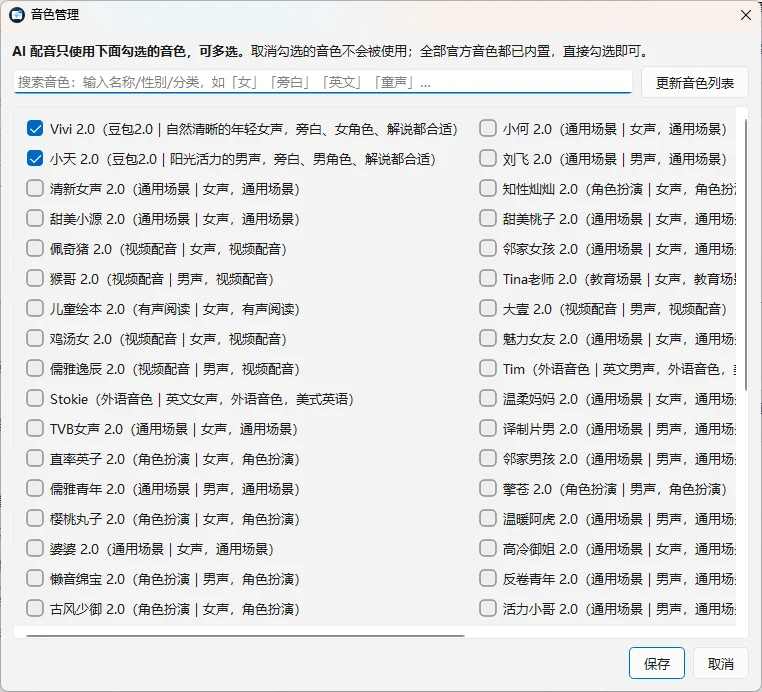Viewport: 762px width, 692px height.
Task: Enable 儿童绘本 2.0 voice
Action: pos(35,309)
